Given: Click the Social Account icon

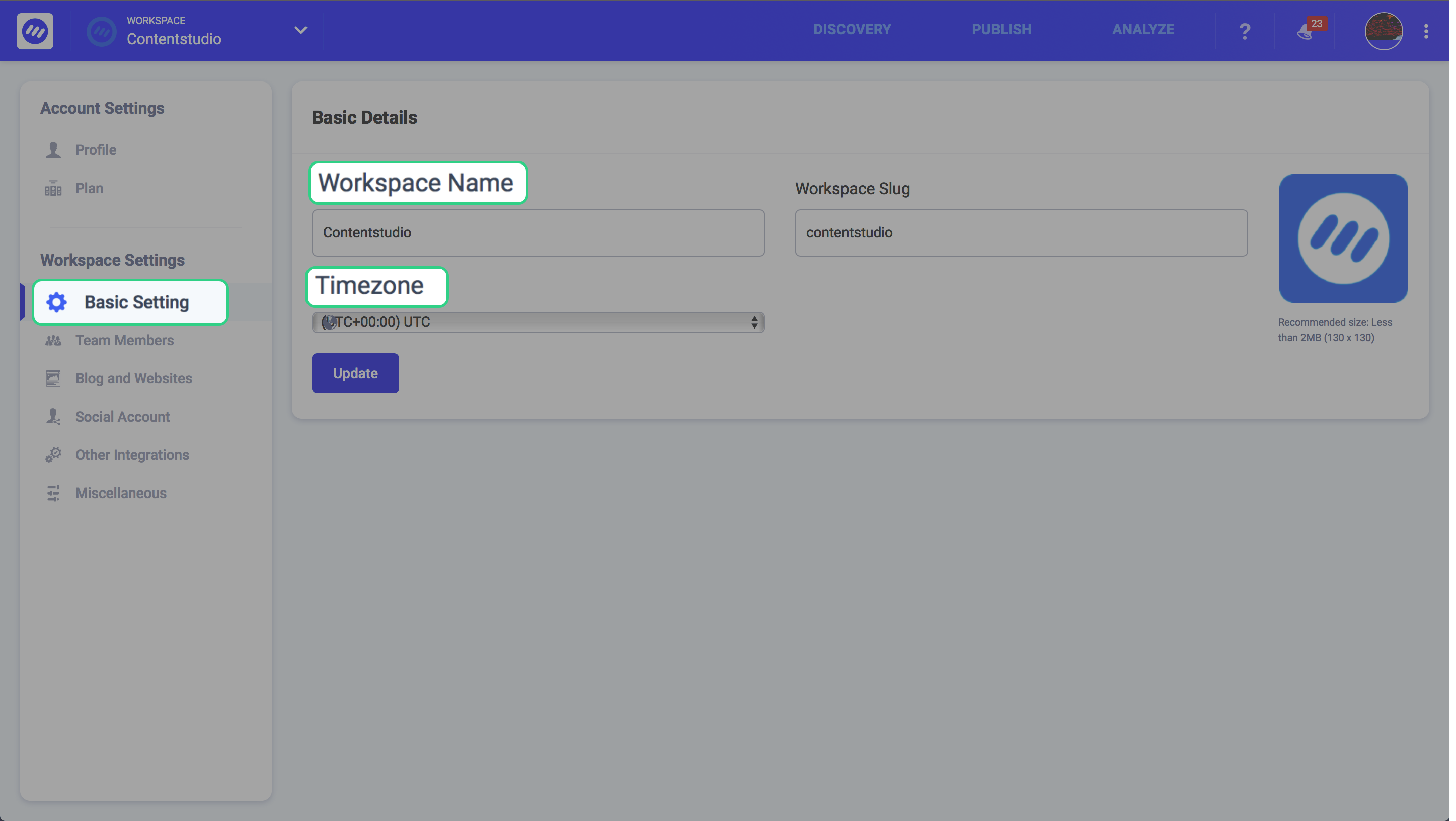Looking at the screenshot, I should [x=53, y=417].
